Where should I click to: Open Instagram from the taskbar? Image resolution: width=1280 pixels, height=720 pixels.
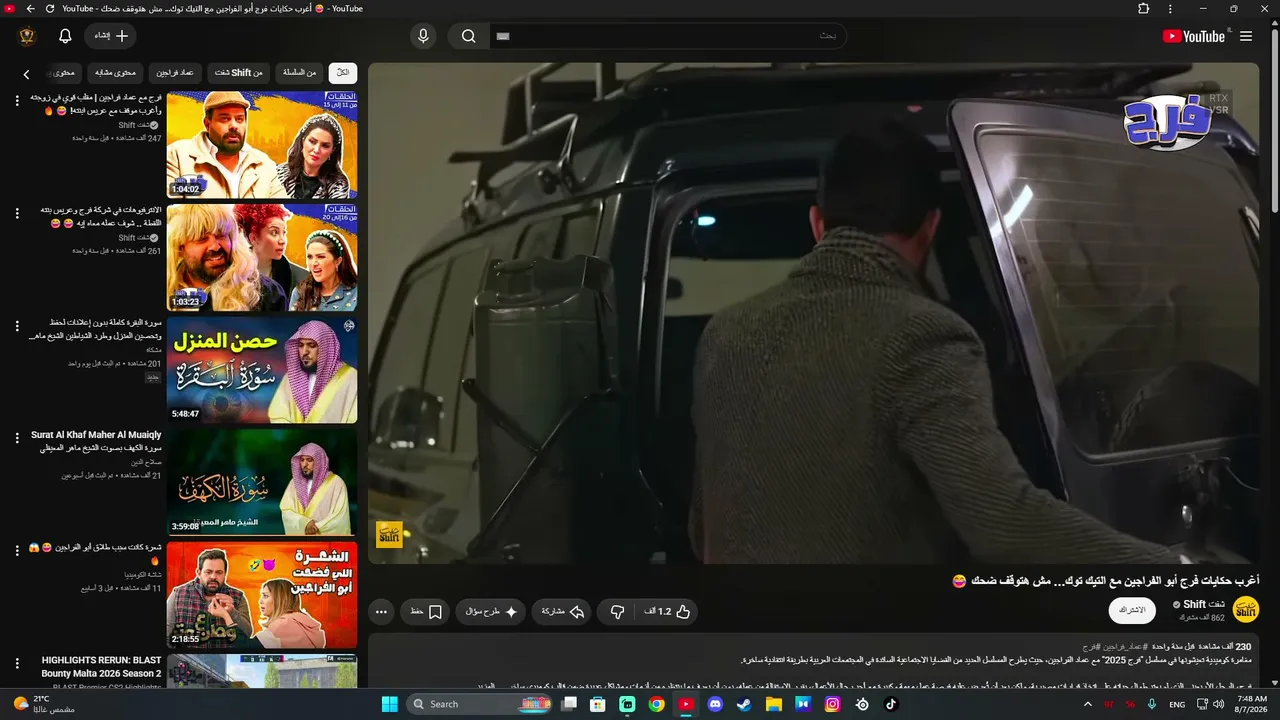832,704
